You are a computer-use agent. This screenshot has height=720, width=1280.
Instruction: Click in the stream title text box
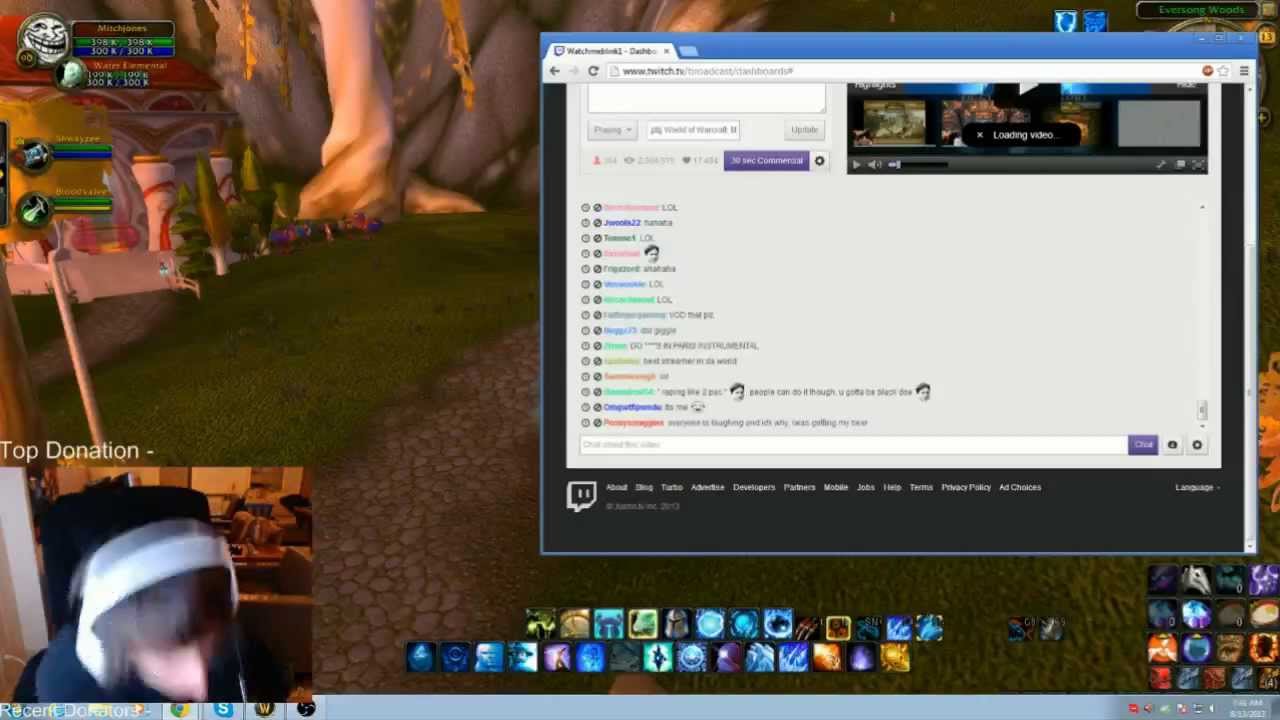coord(707,98)
